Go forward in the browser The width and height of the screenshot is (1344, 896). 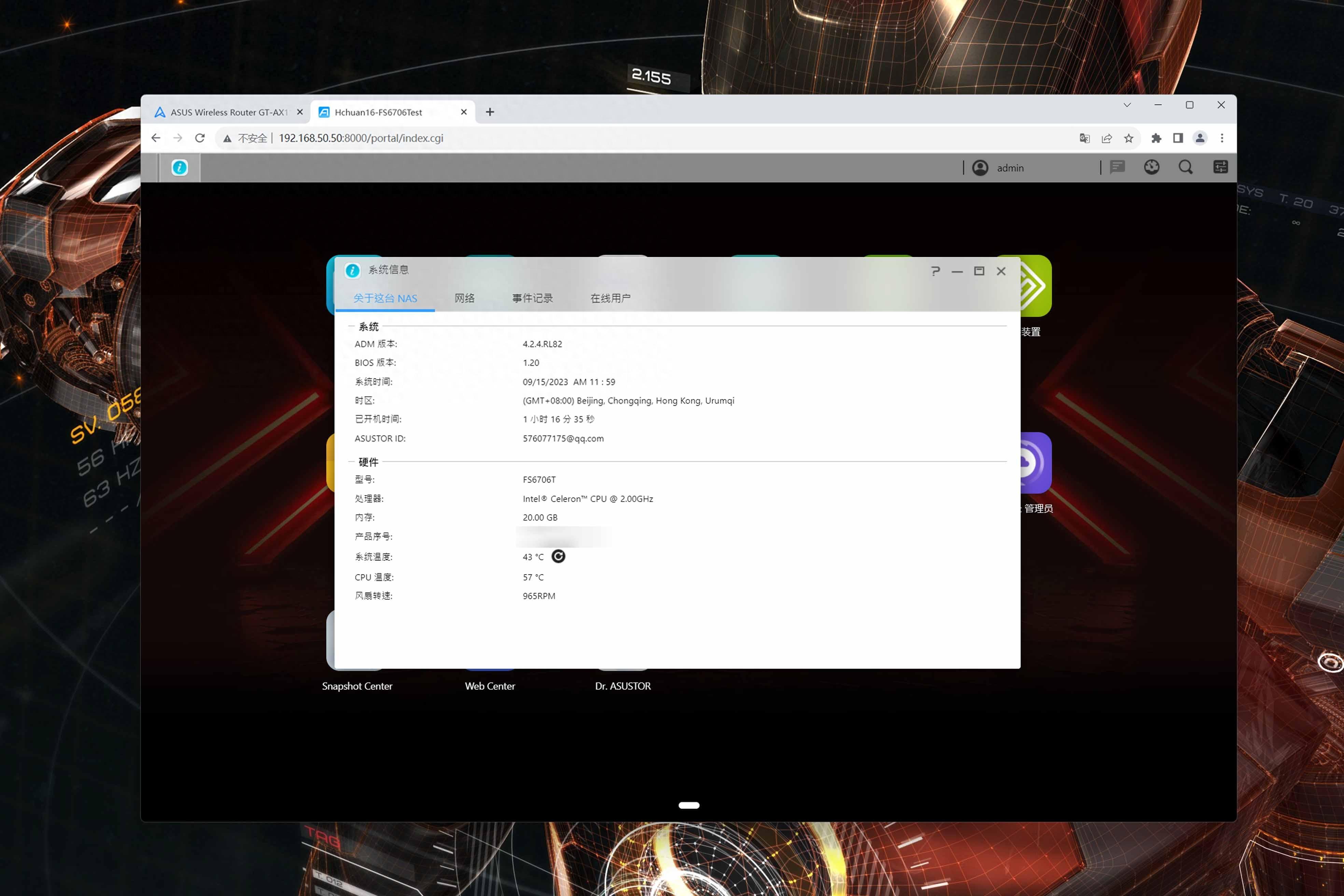(x=178, y=138)
